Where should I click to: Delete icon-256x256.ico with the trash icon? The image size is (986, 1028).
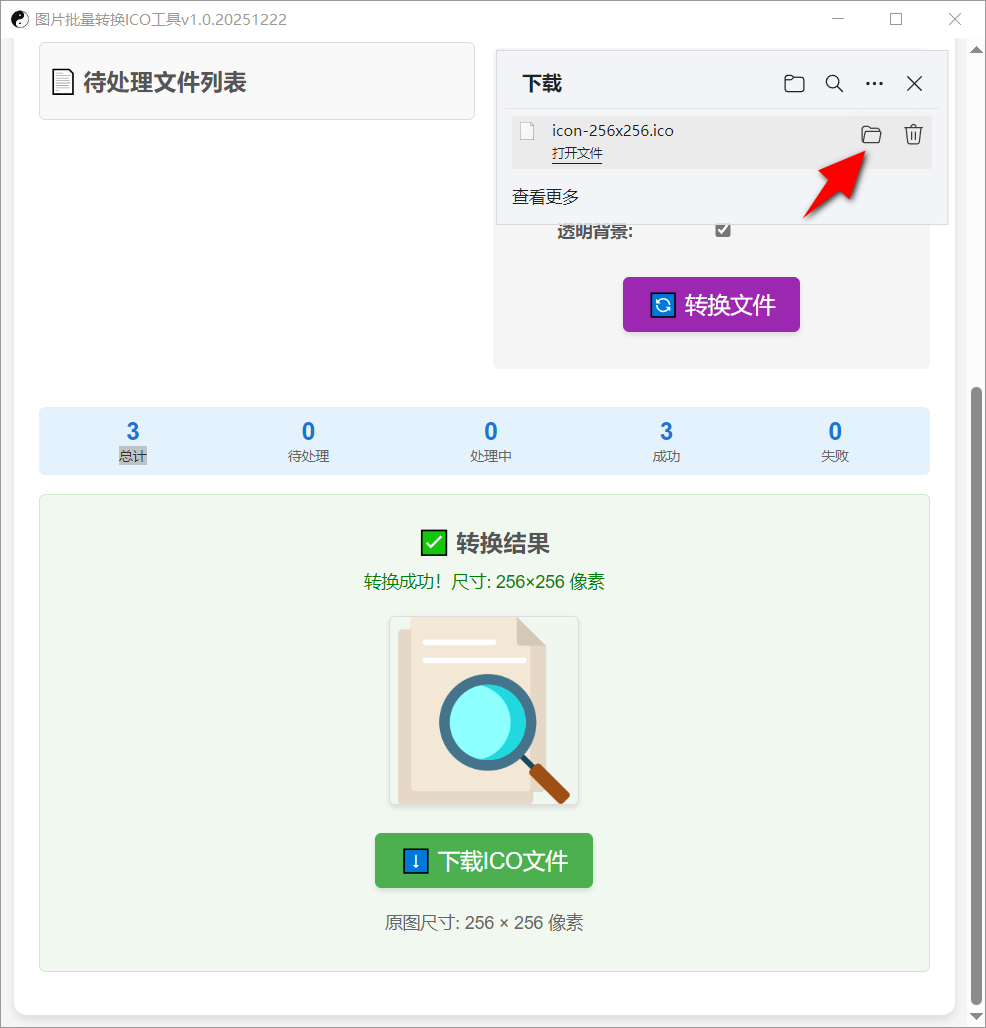912,134
